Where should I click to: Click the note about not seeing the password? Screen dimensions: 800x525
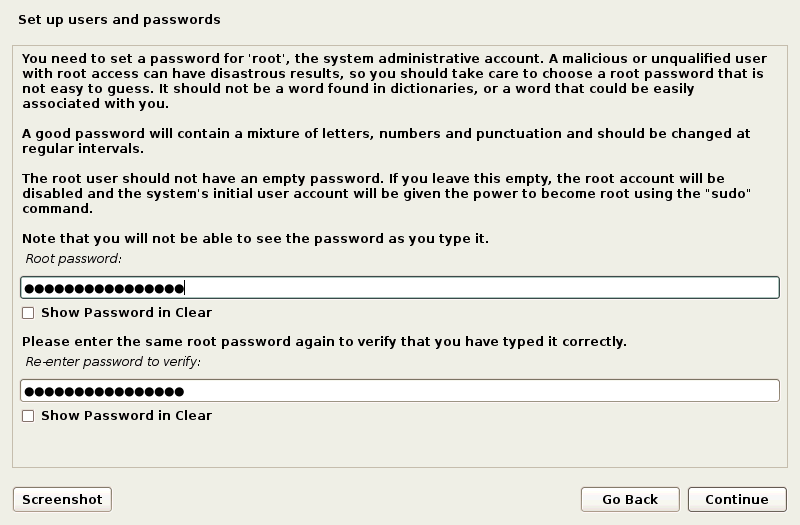(255, 239)
